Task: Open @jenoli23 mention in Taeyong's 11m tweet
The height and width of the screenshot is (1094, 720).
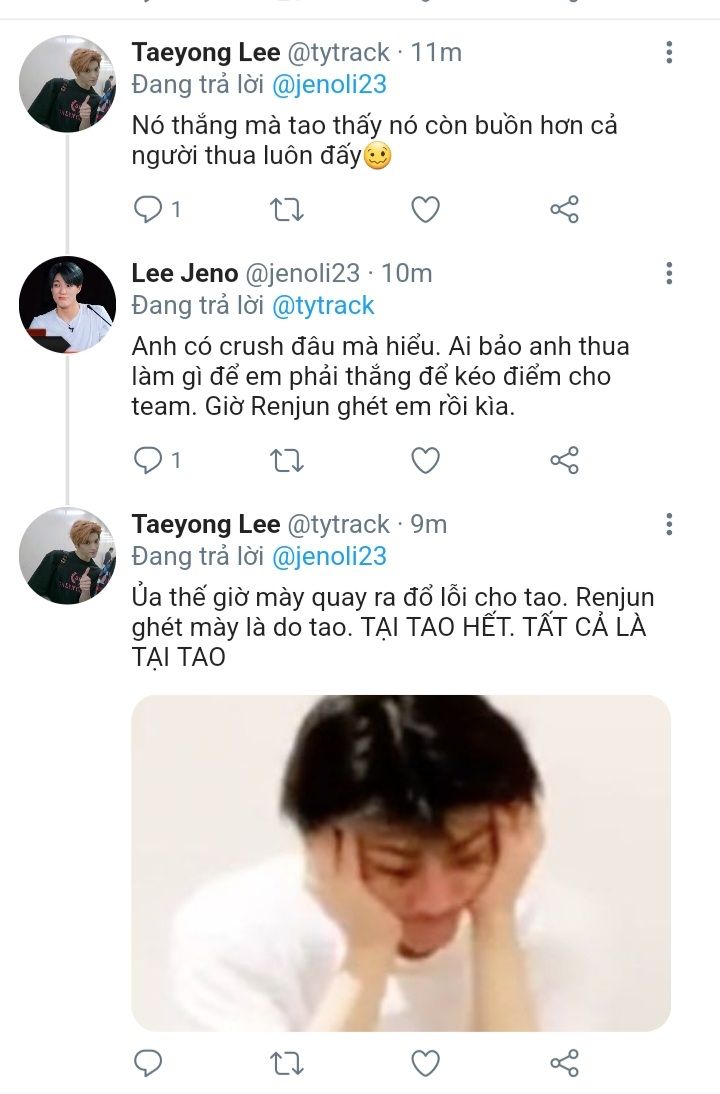Action: coord(330,85)
